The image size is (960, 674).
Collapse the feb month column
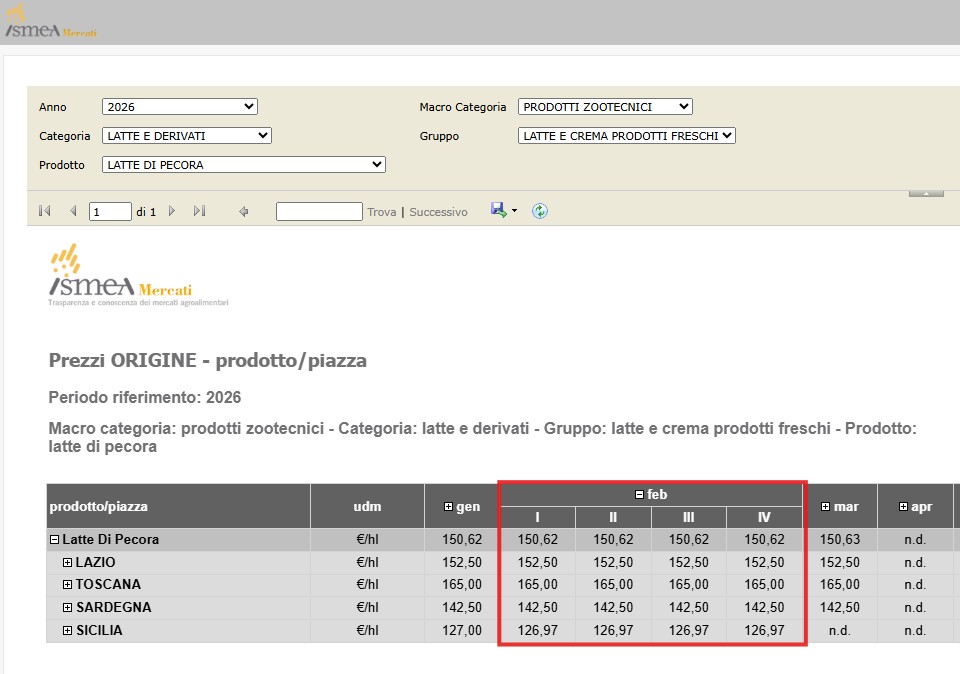click(639, 494)
